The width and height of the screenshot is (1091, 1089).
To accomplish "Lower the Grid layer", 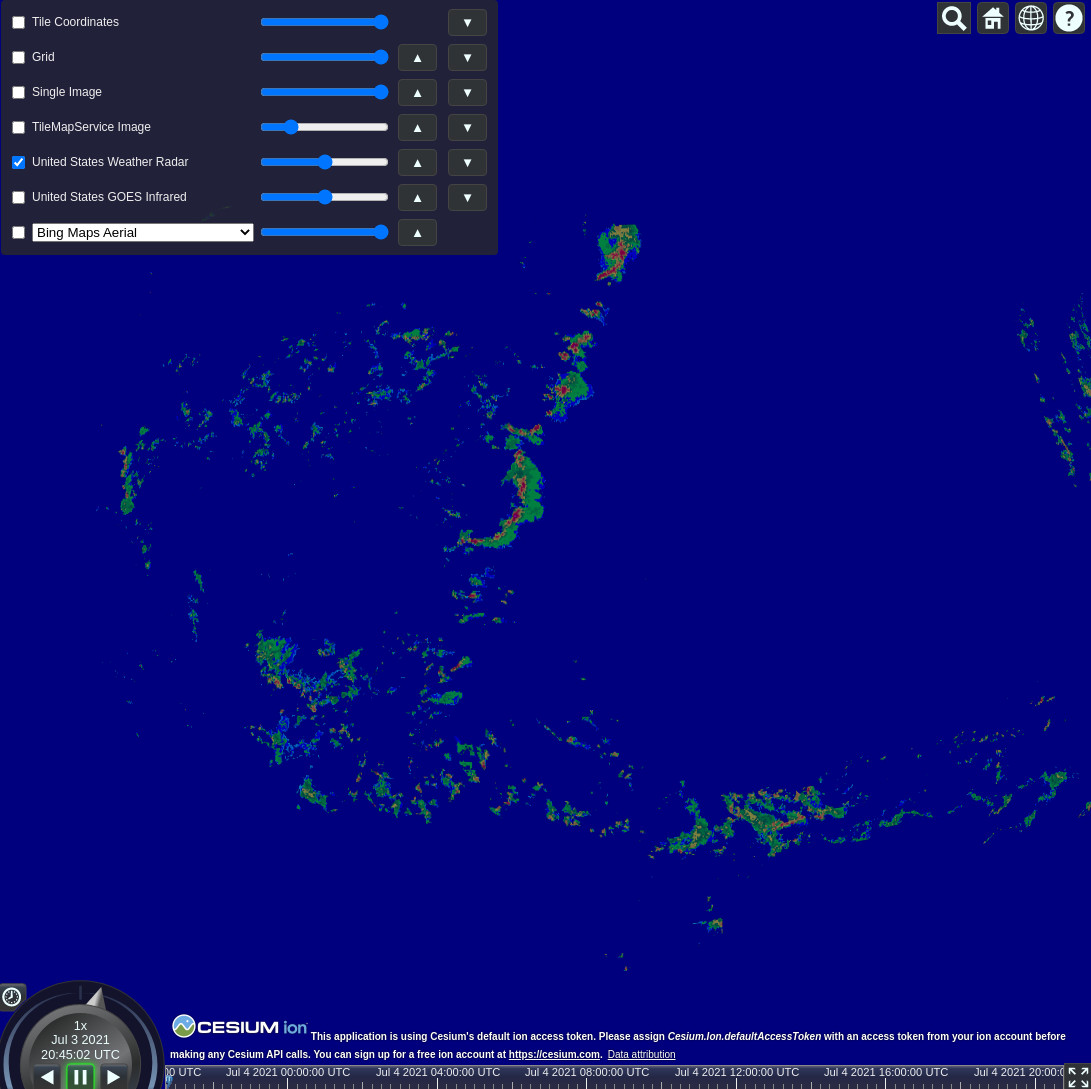I will click(x=467, y=58).
